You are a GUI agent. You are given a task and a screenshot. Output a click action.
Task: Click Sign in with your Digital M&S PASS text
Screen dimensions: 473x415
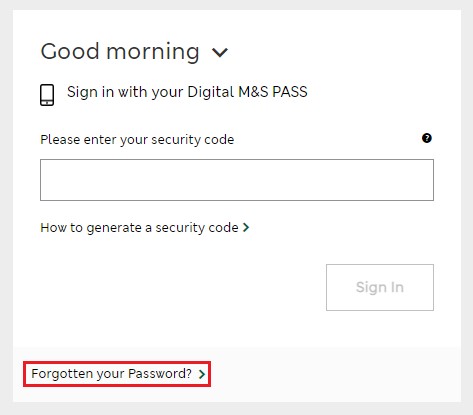coord(187,92)
